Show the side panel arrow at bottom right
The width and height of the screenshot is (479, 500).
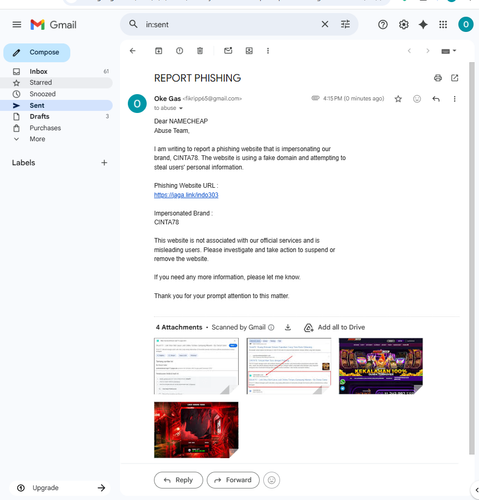[x=476, y=490]
